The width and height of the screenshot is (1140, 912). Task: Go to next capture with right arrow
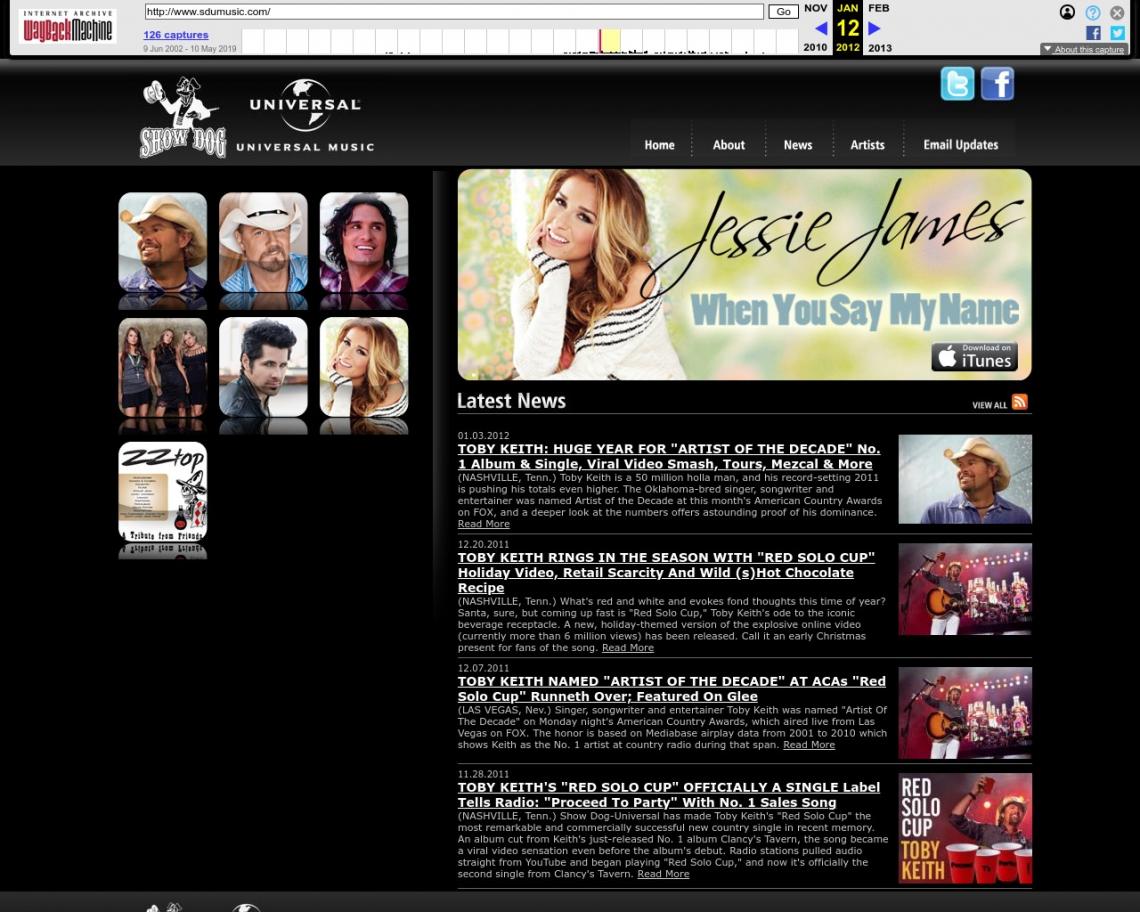[x=875, y=28]
